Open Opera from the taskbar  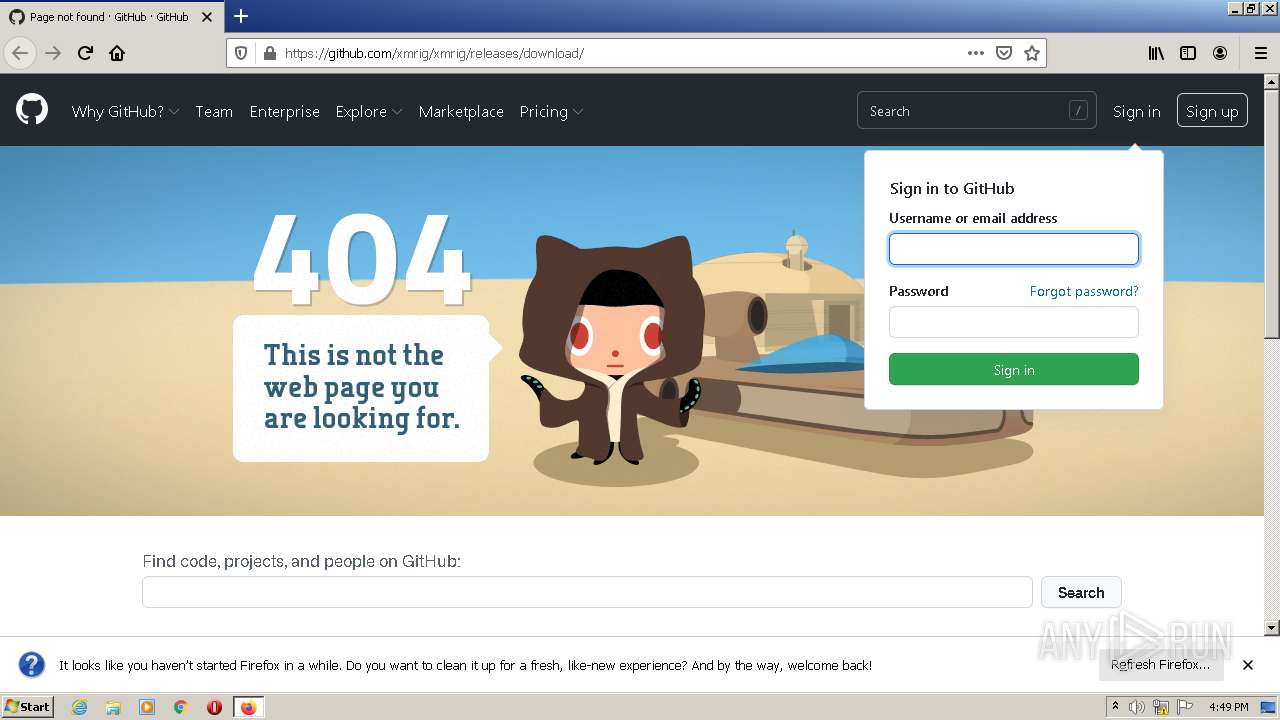pyautogui.click(x=214, y=707)
